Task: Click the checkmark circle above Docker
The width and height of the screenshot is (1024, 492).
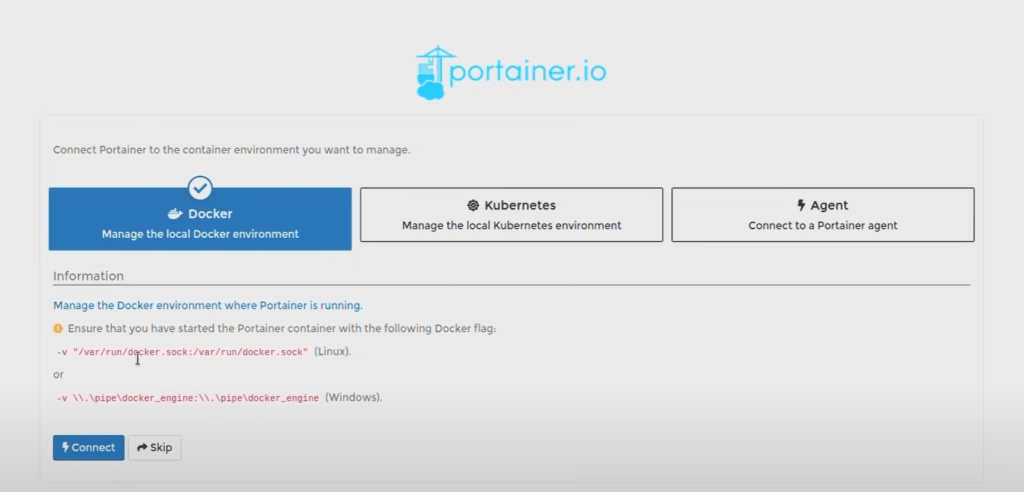Action: tap(200, 187)
